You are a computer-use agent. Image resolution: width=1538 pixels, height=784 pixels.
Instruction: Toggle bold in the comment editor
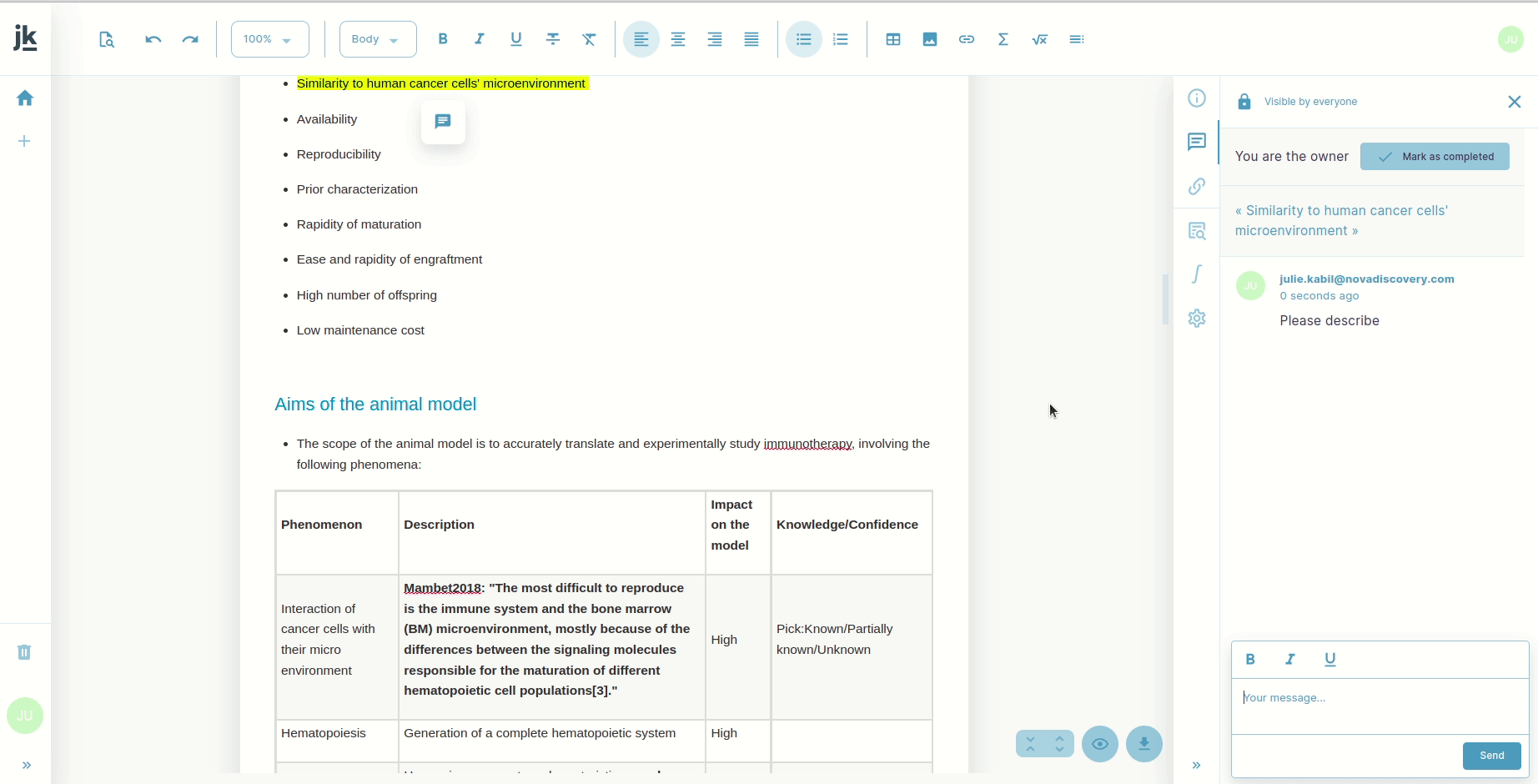(1250, 660)
